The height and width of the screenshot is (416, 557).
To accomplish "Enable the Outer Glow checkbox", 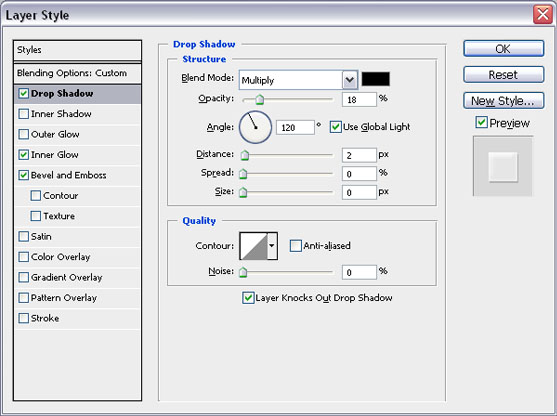I will point(23,134).
